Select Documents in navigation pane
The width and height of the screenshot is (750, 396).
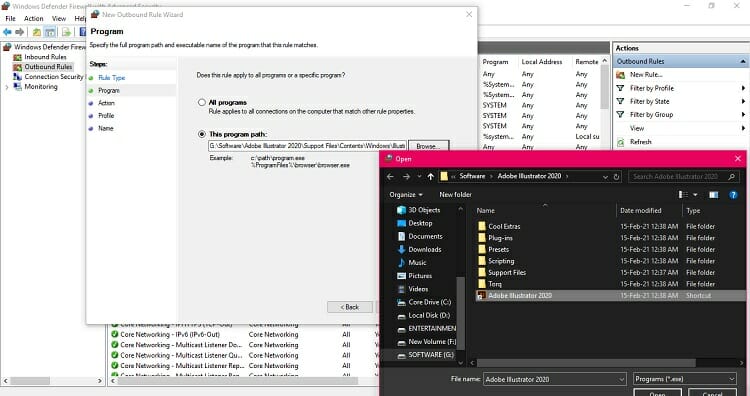point(425,236)
